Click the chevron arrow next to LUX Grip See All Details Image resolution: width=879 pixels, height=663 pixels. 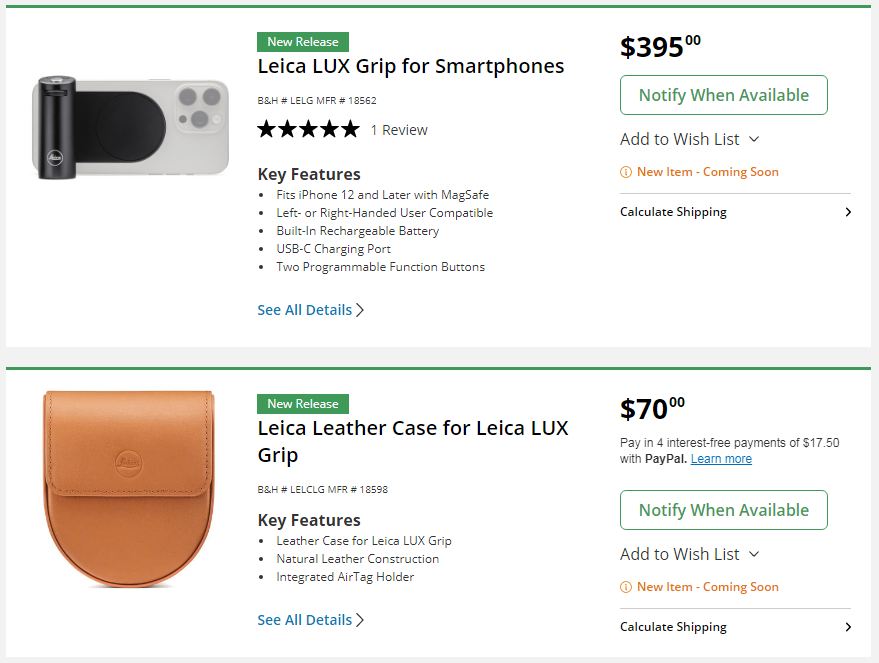click(360, 310)
